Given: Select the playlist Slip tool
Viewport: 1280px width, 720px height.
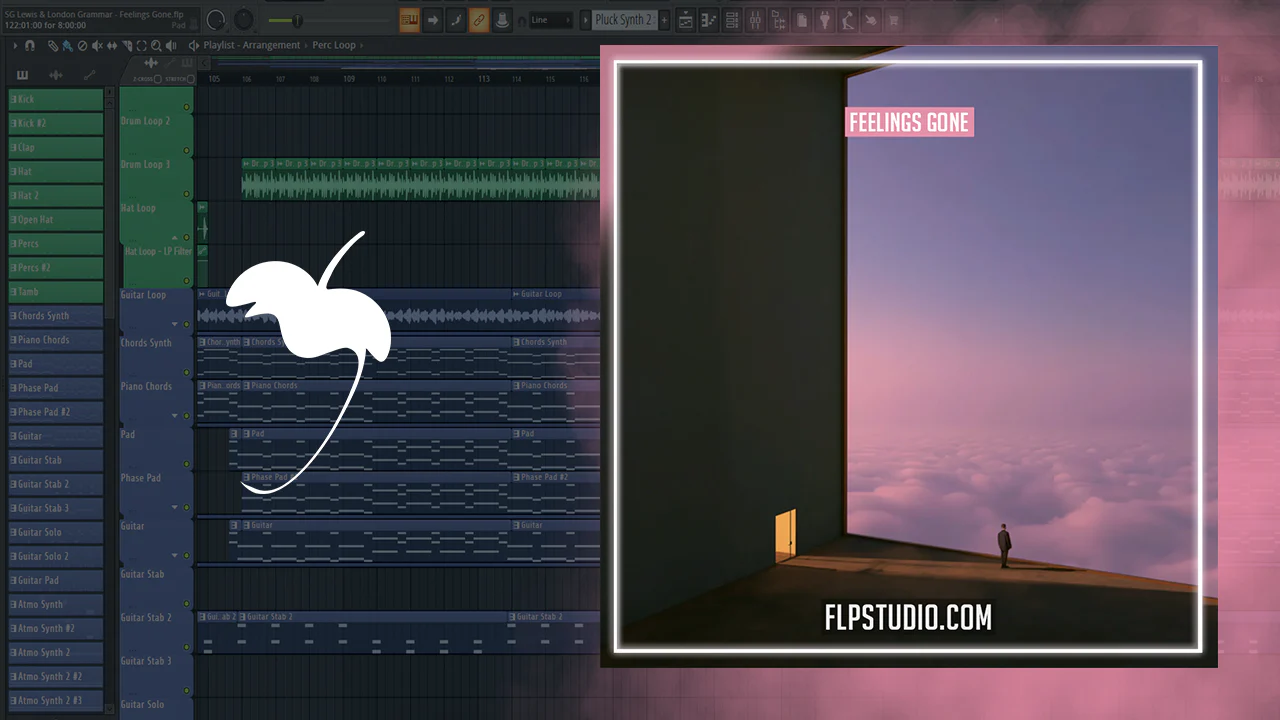Looking at the screenshot, I should click(x=112, y=45).
